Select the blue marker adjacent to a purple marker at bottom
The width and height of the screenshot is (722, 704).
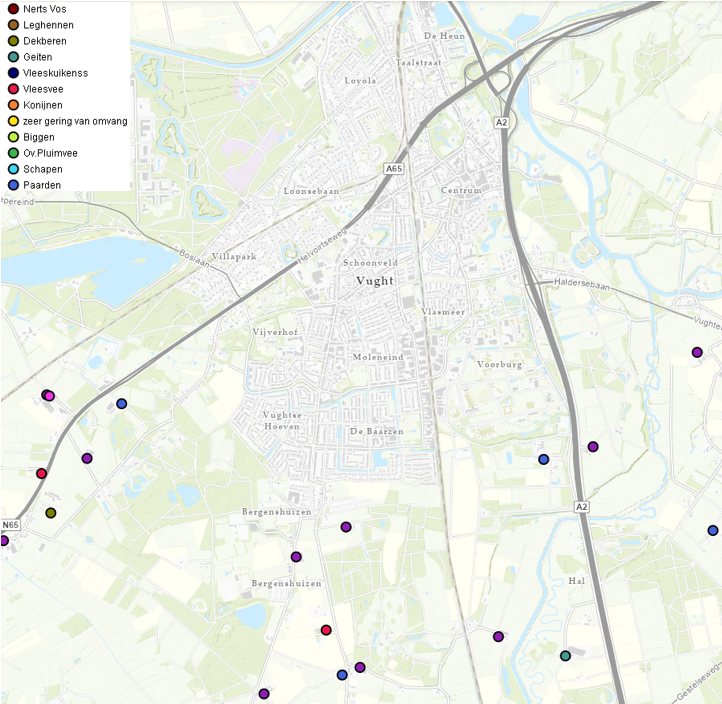(342, 675)
